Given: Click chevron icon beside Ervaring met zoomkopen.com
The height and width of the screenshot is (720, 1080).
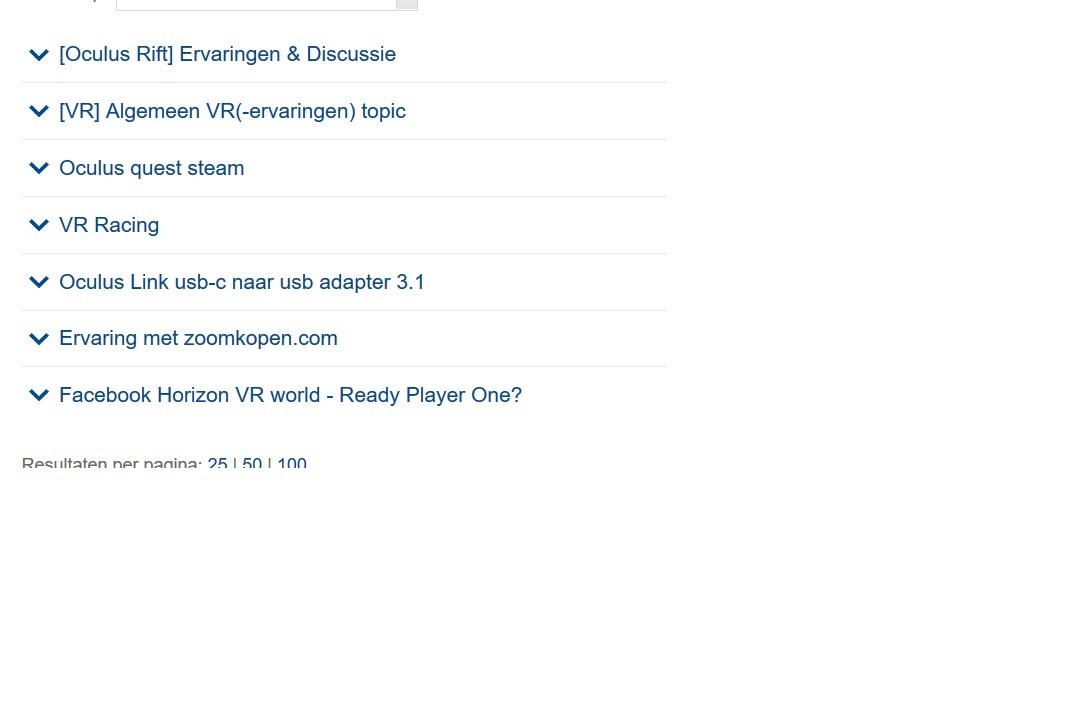Looking at the screenshot, I should pos(39,338).
